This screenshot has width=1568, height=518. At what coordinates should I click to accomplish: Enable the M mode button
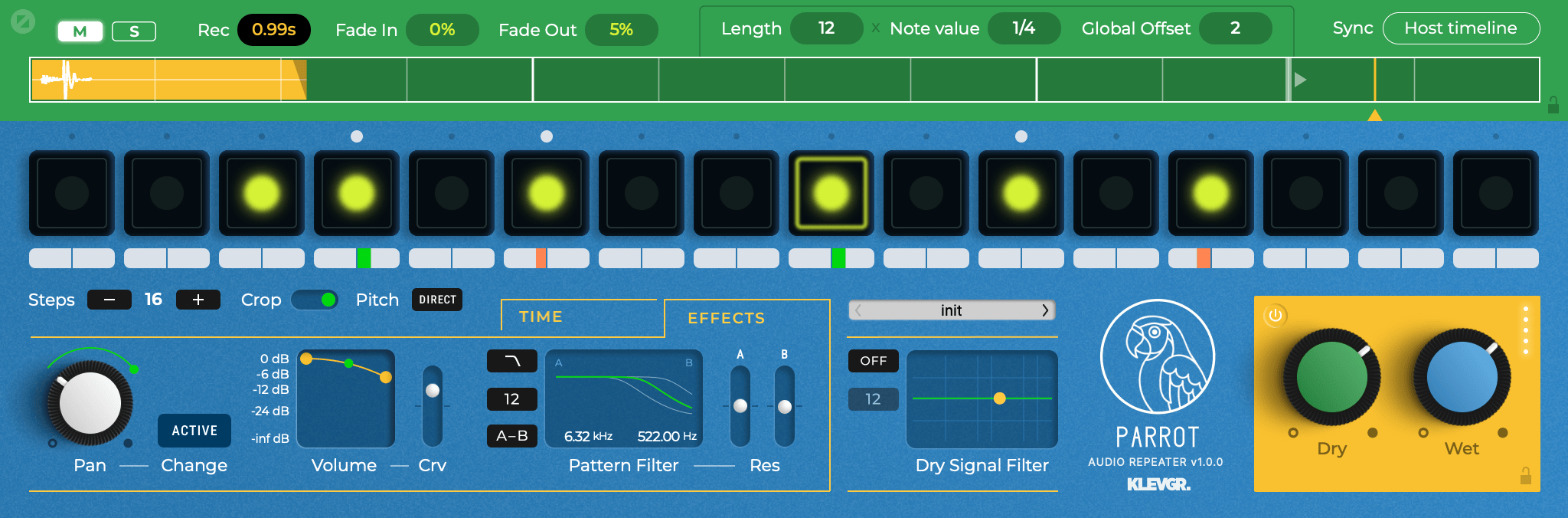click(x=80, y=31)
